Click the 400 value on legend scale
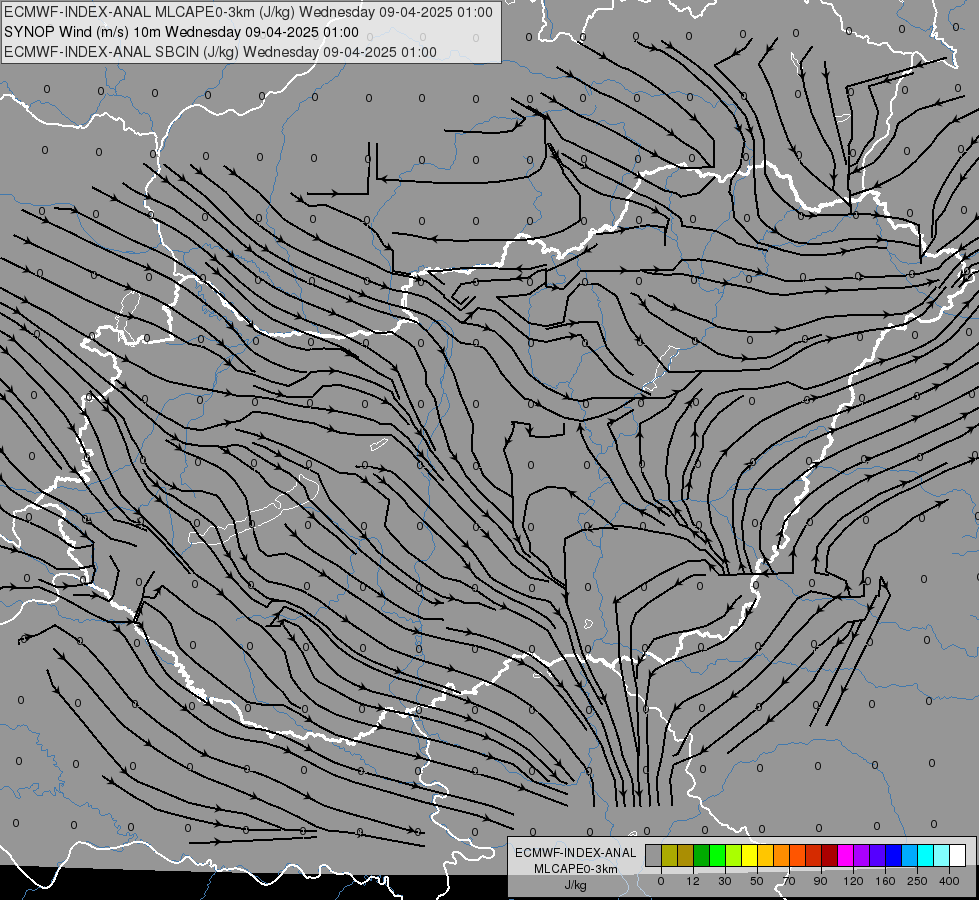979x900 pixels. click(x=949, y=881)
